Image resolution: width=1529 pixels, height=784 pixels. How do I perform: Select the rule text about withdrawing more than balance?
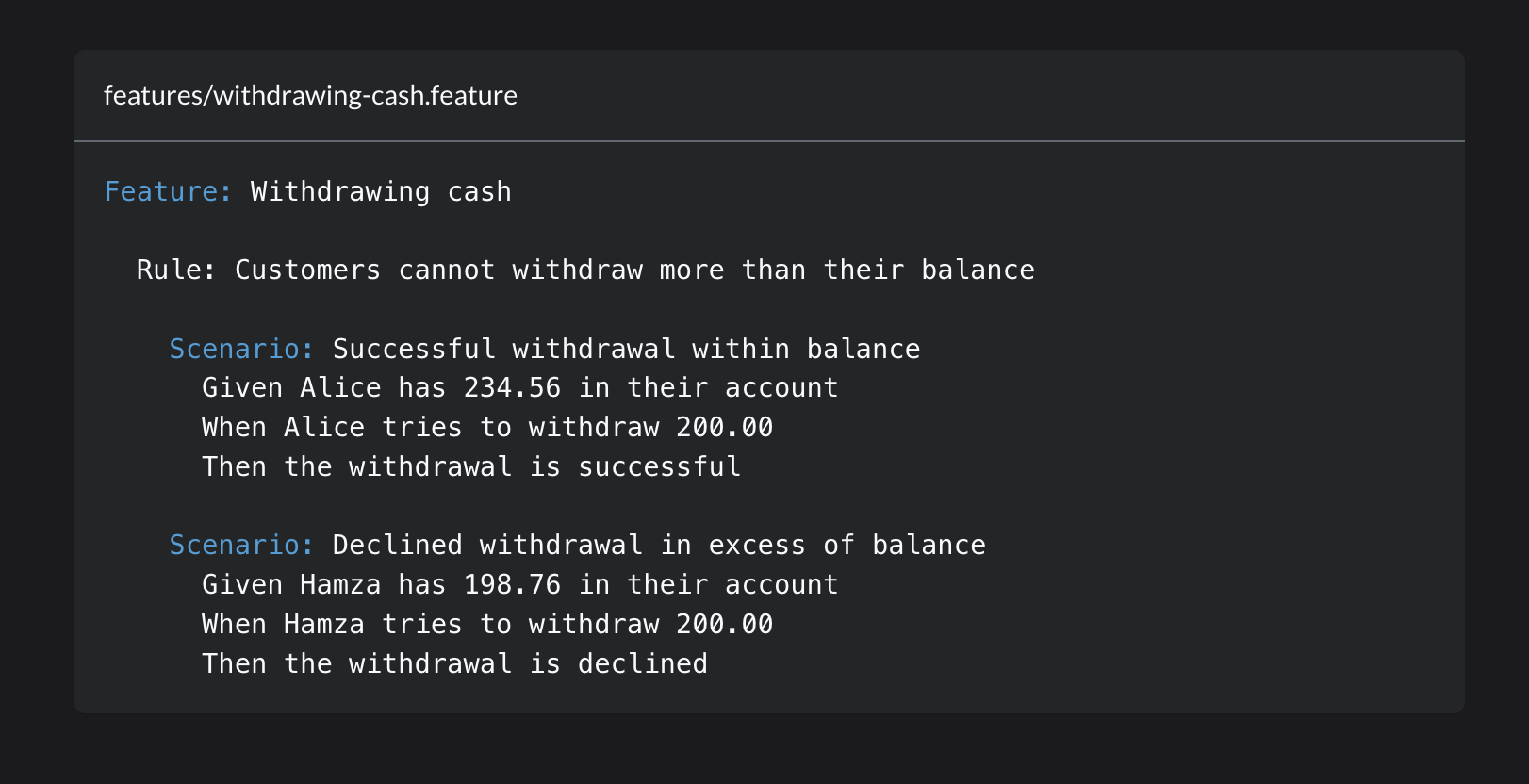(634, 270)
